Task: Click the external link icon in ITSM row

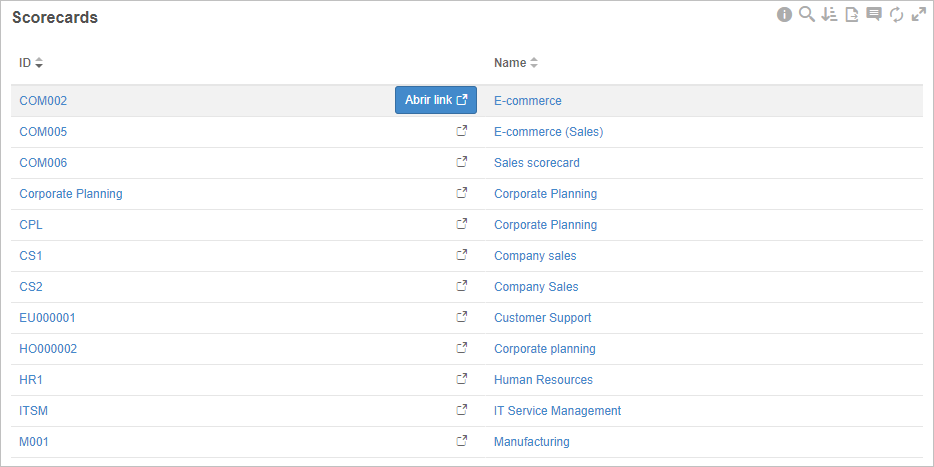Action: [462, 410]
